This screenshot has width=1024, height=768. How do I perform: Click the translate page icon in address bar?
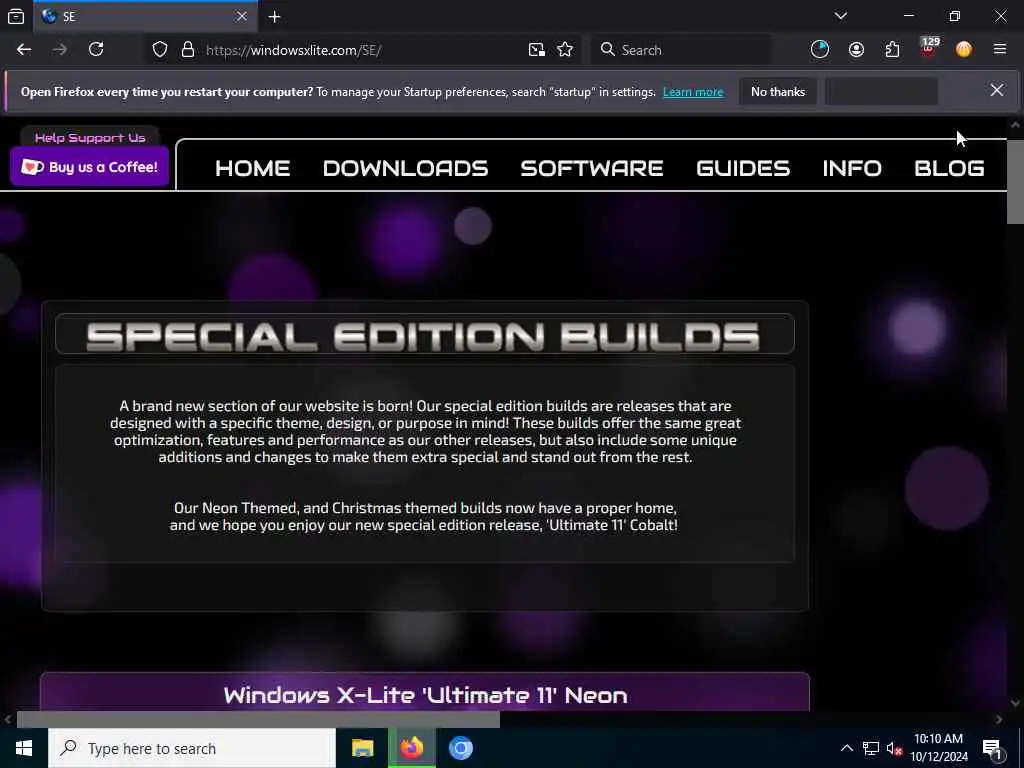tap(537, 50)
